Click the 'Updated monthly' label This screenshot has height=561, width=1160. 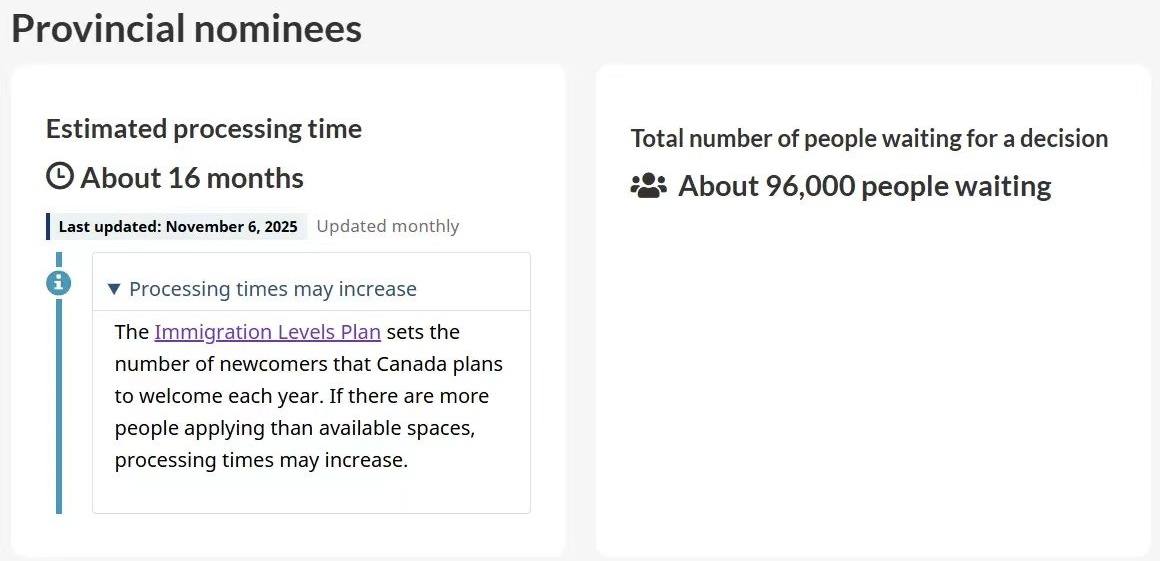pyautogui.click(x=388, y=226)
